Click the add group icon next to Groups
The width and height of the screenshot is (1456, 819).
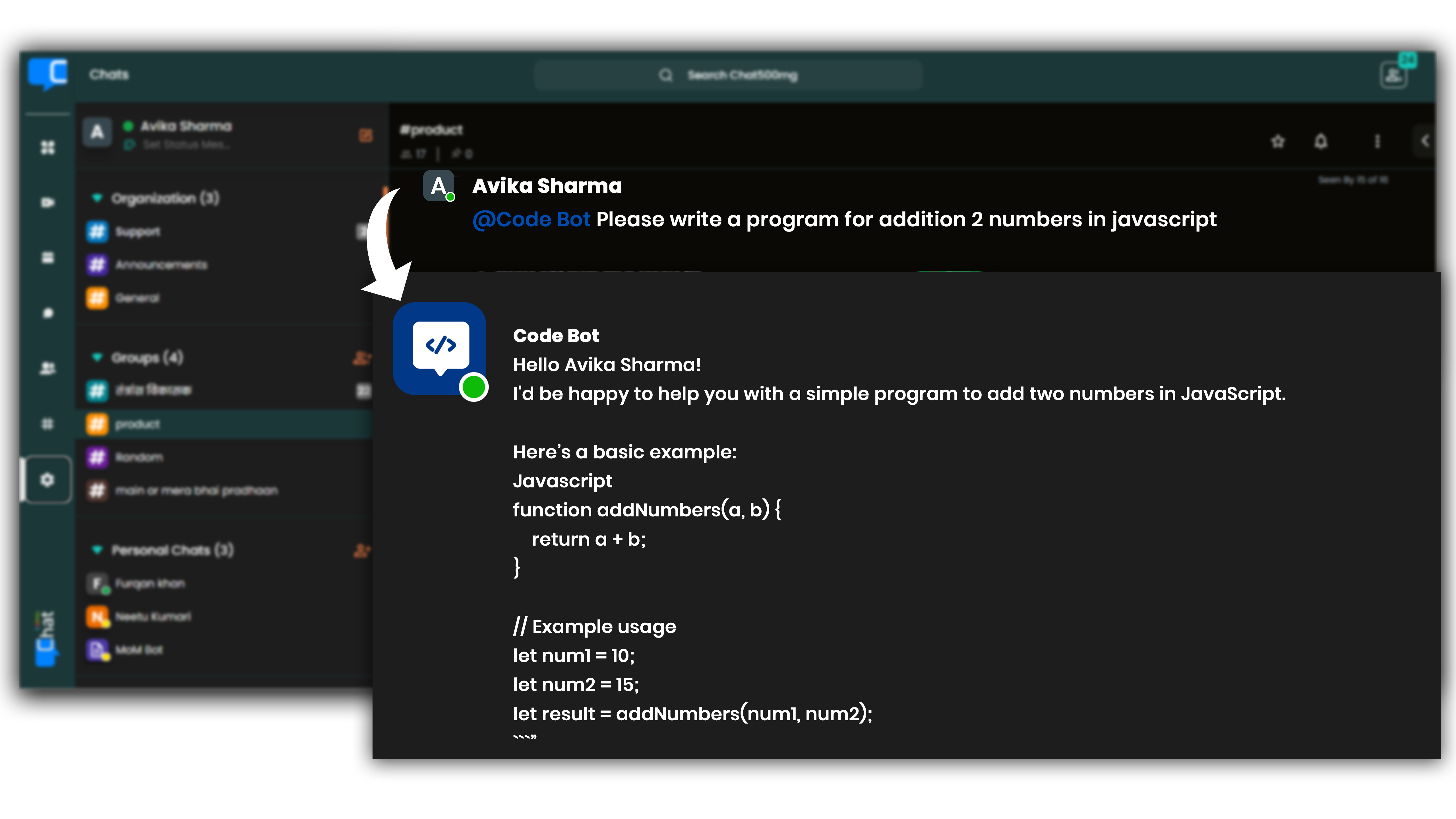[362, 357]
